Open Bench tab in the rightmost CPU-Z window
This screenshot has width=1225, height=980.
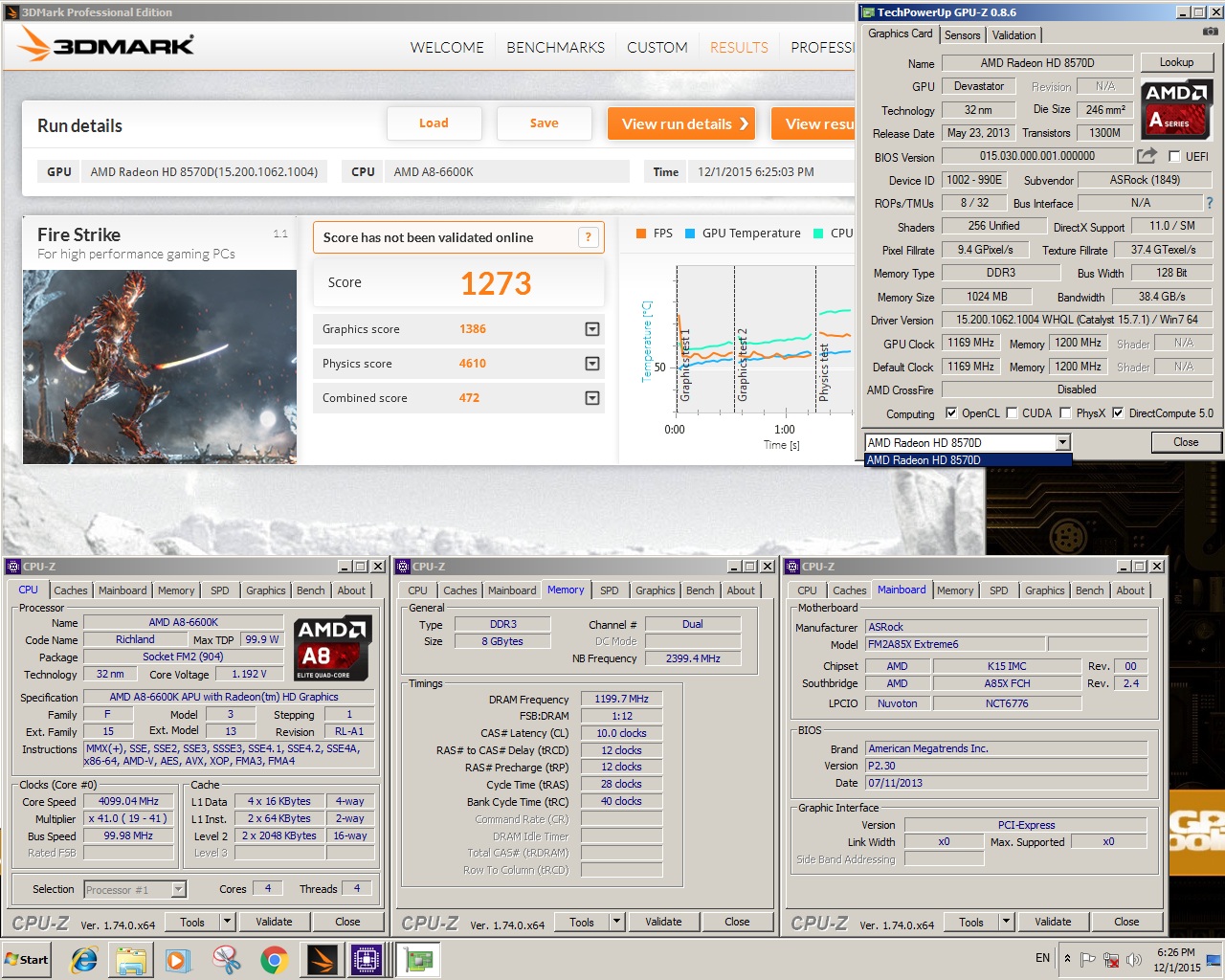click(x=1089, y=590)
